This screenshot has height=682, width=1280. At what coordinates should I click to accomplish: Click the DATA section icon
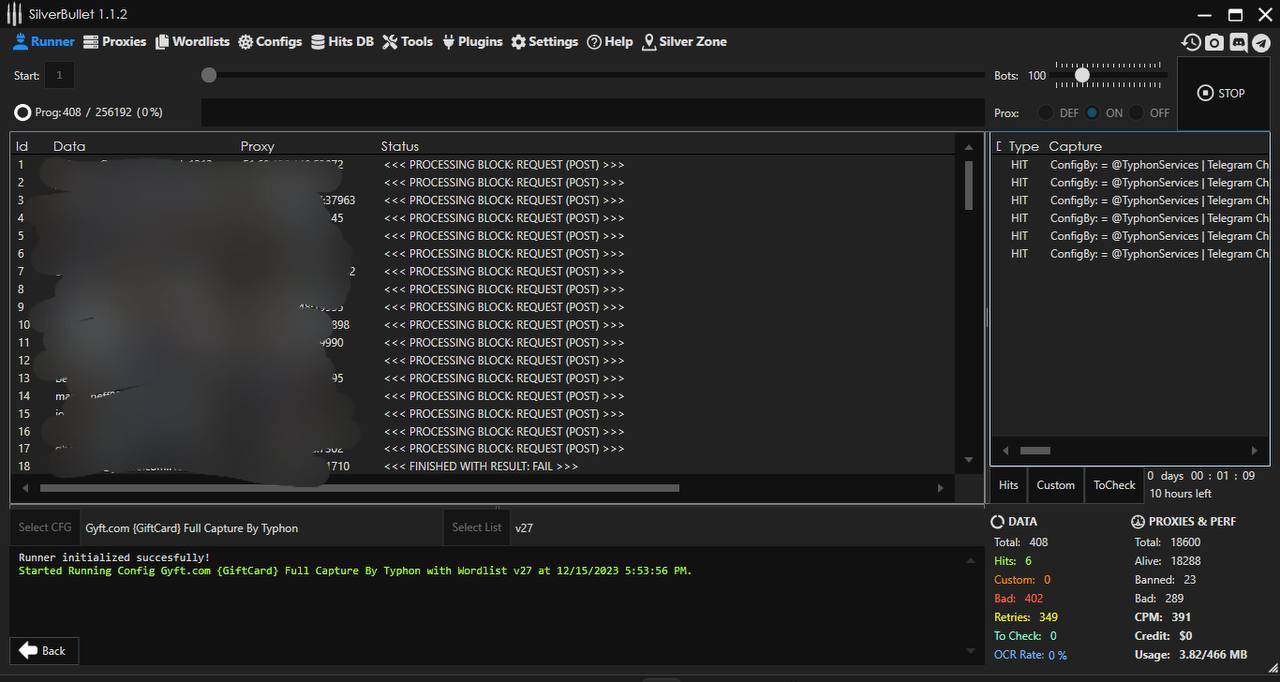point(997,522)
